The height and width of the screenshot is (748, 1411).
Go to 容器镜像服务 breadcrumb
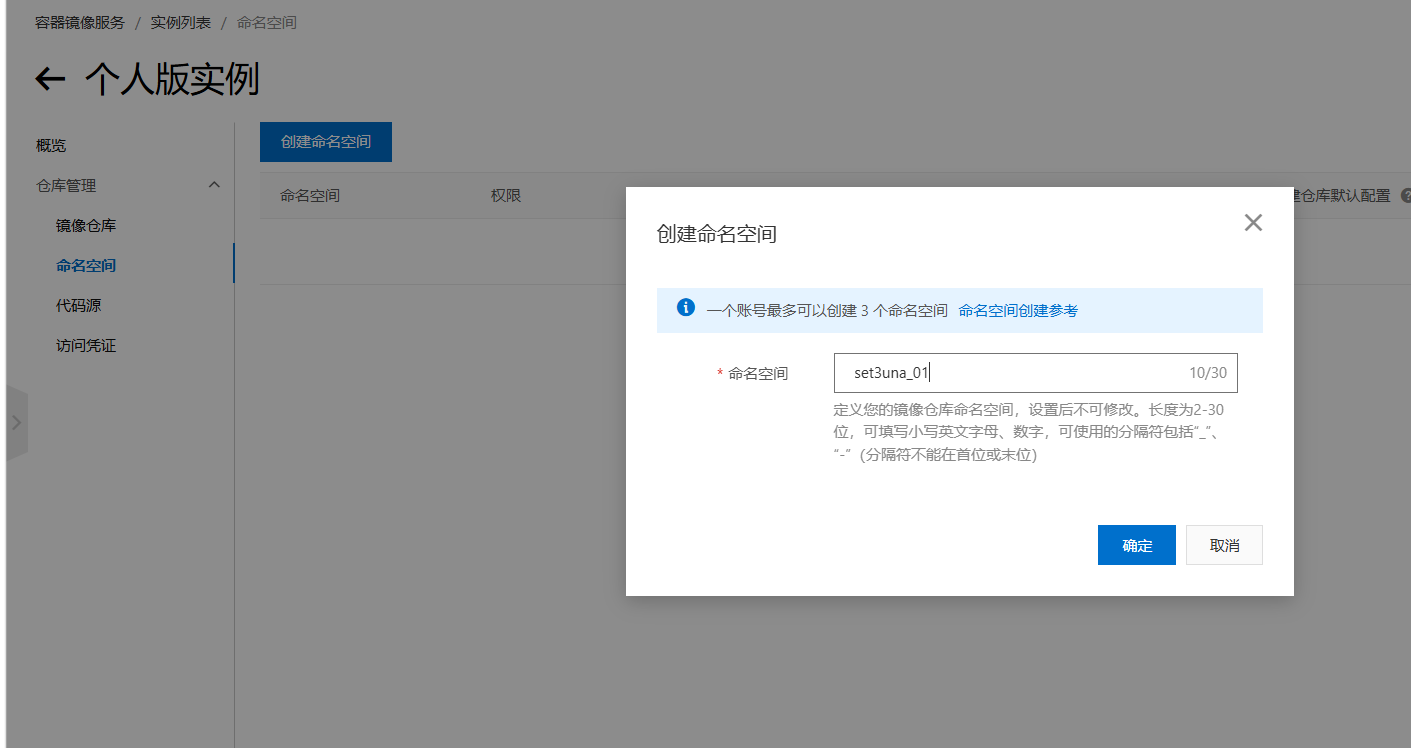[x=80, y=22]
